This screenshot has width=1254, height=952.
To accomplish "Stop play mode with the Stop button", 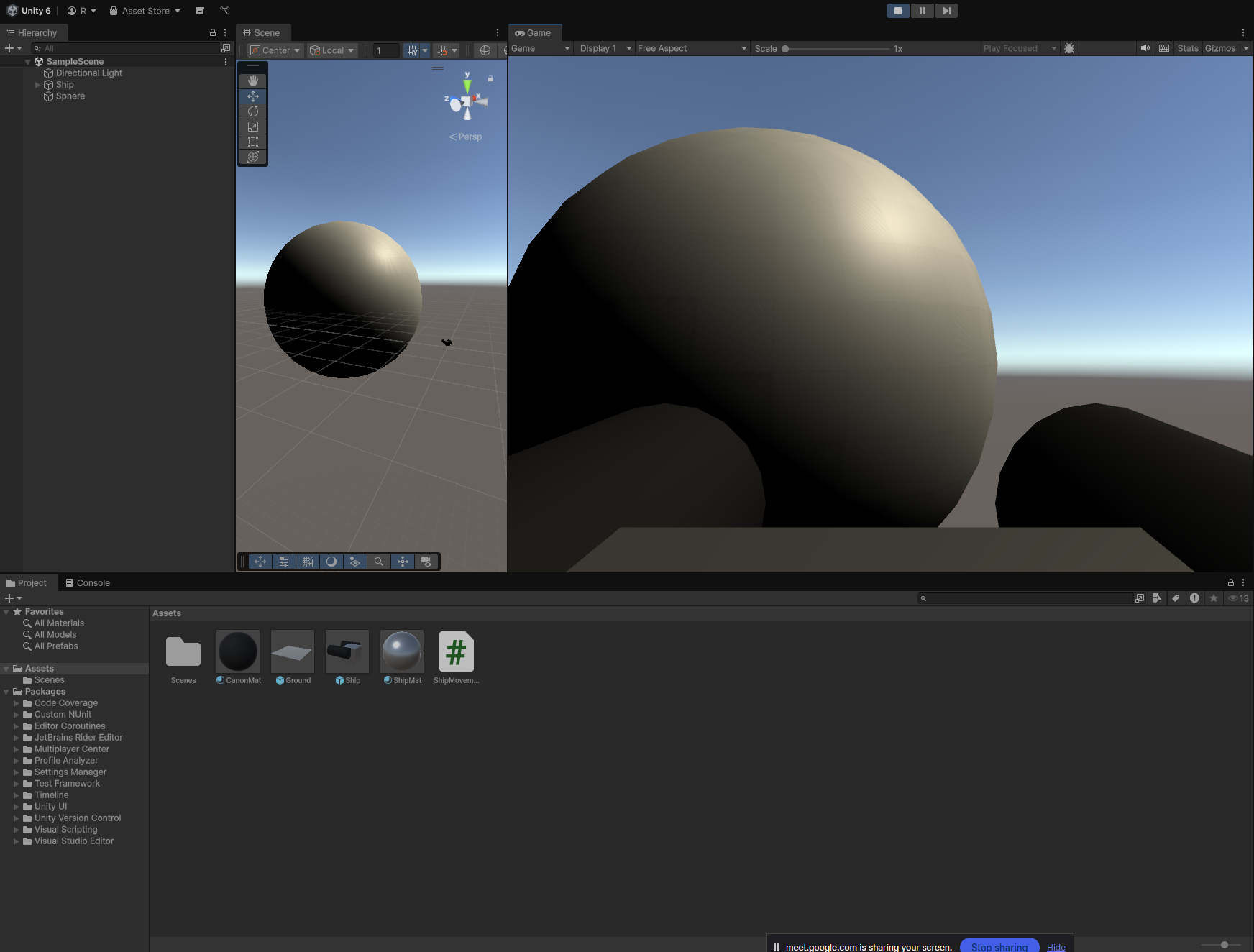I will 897,11.
